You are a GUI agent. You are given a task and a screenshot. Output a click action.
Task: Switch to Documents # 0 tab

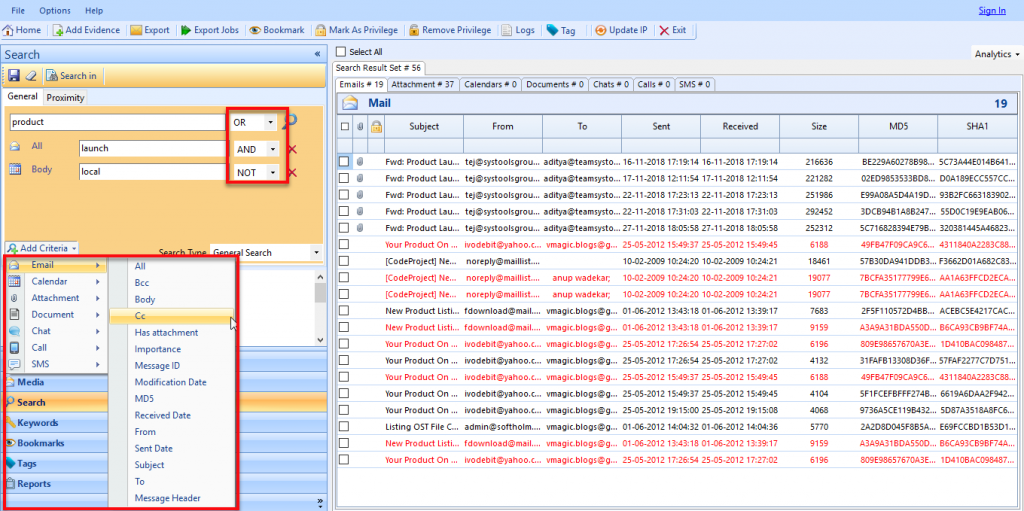pyautogui.click(x=555, y=84)
